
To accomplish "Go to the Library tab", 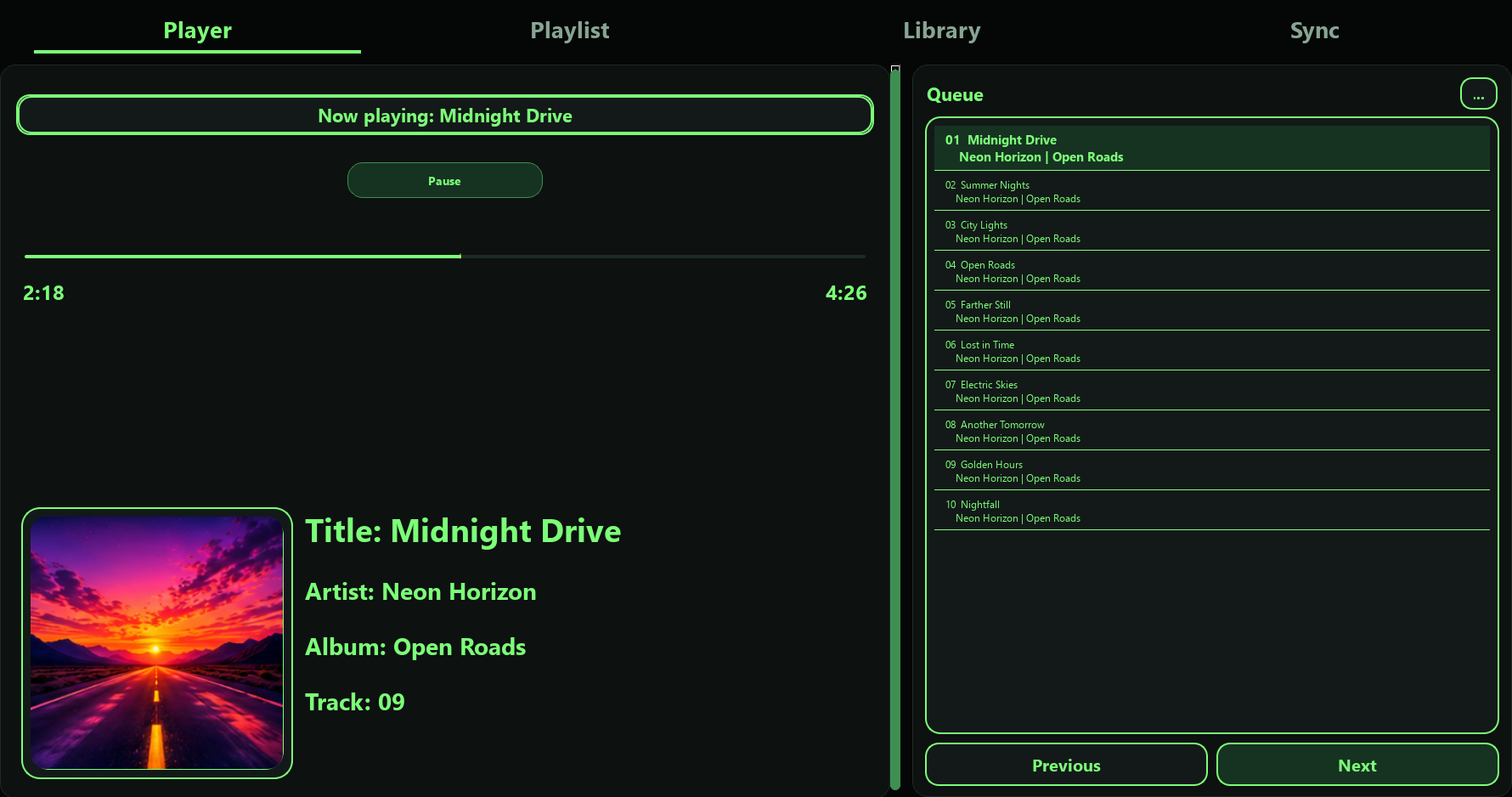I will pos(941,31).
